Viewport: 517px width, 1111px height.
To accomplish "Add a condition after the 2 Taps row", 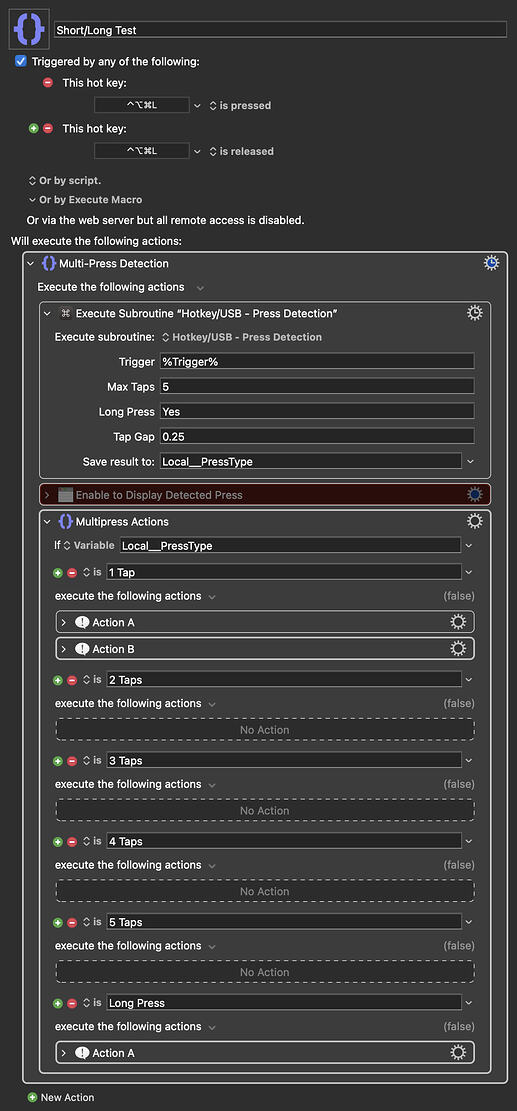I will (58, 679).
